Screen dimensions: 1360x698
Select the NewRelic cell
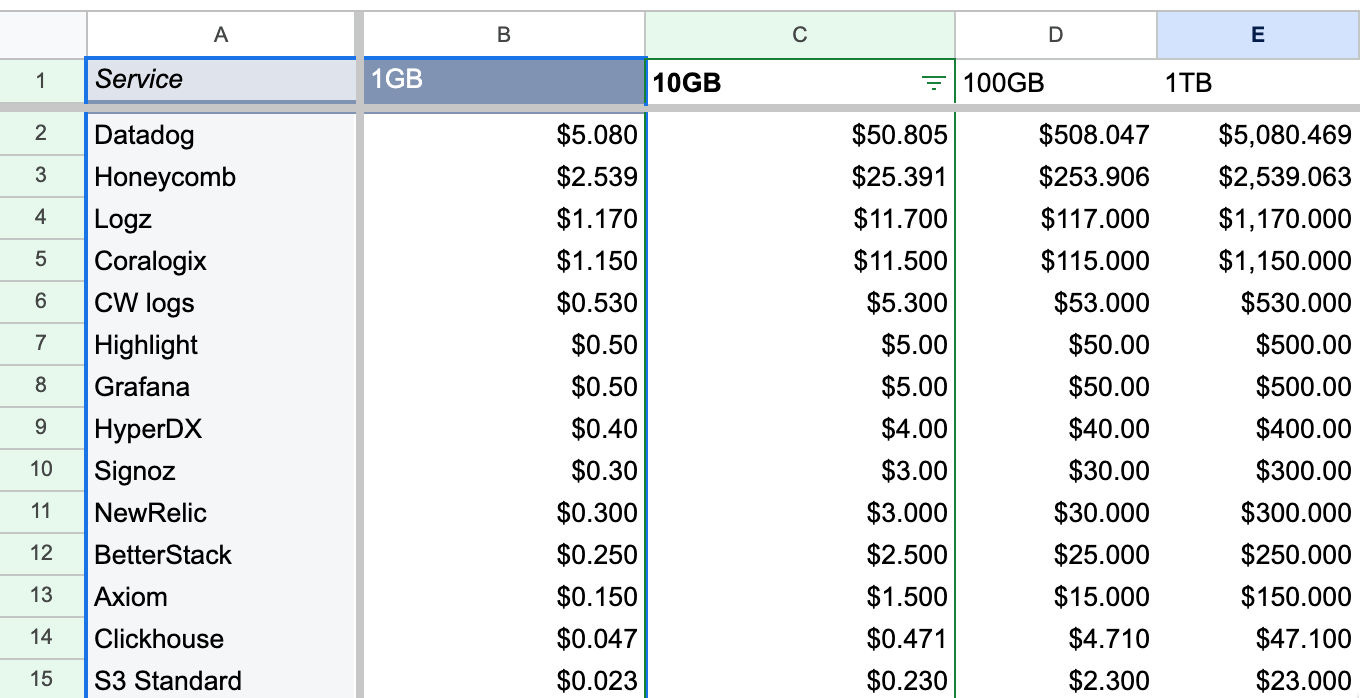221,512
